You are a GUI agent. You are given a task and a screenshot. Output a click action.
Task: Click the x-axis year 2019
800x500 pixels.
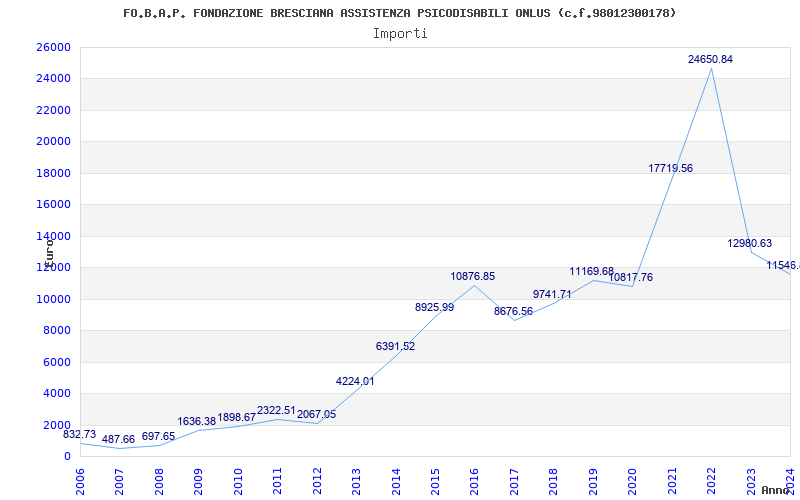[593, 480]
